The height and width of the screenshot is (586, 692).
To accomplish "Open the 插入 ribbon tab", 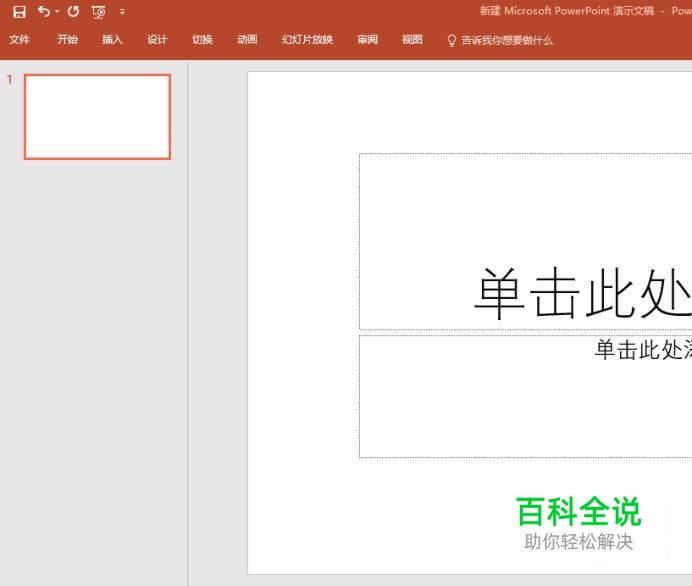I will 112,40.
